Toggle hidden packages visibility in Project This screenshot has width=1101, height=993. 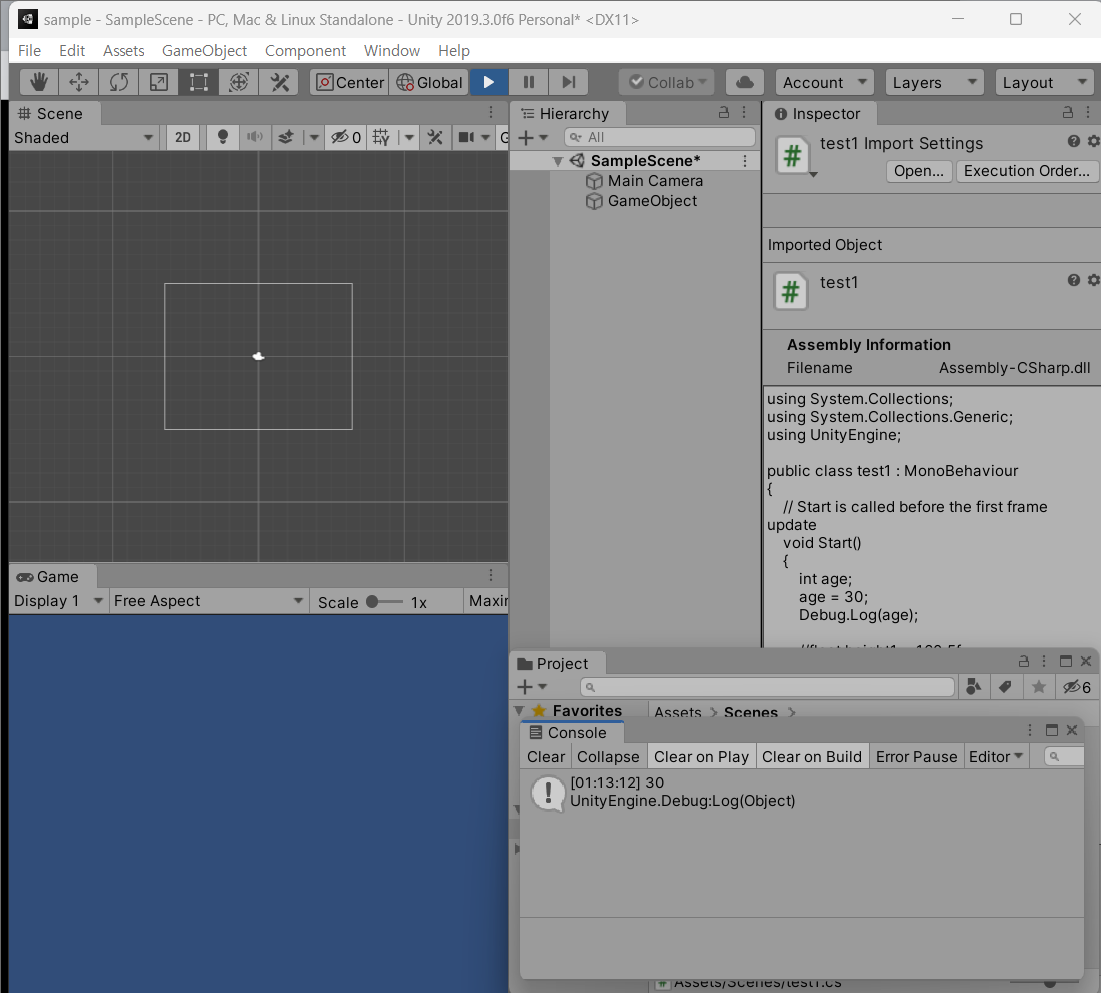pyautogui.click(x=1077, y=687)
